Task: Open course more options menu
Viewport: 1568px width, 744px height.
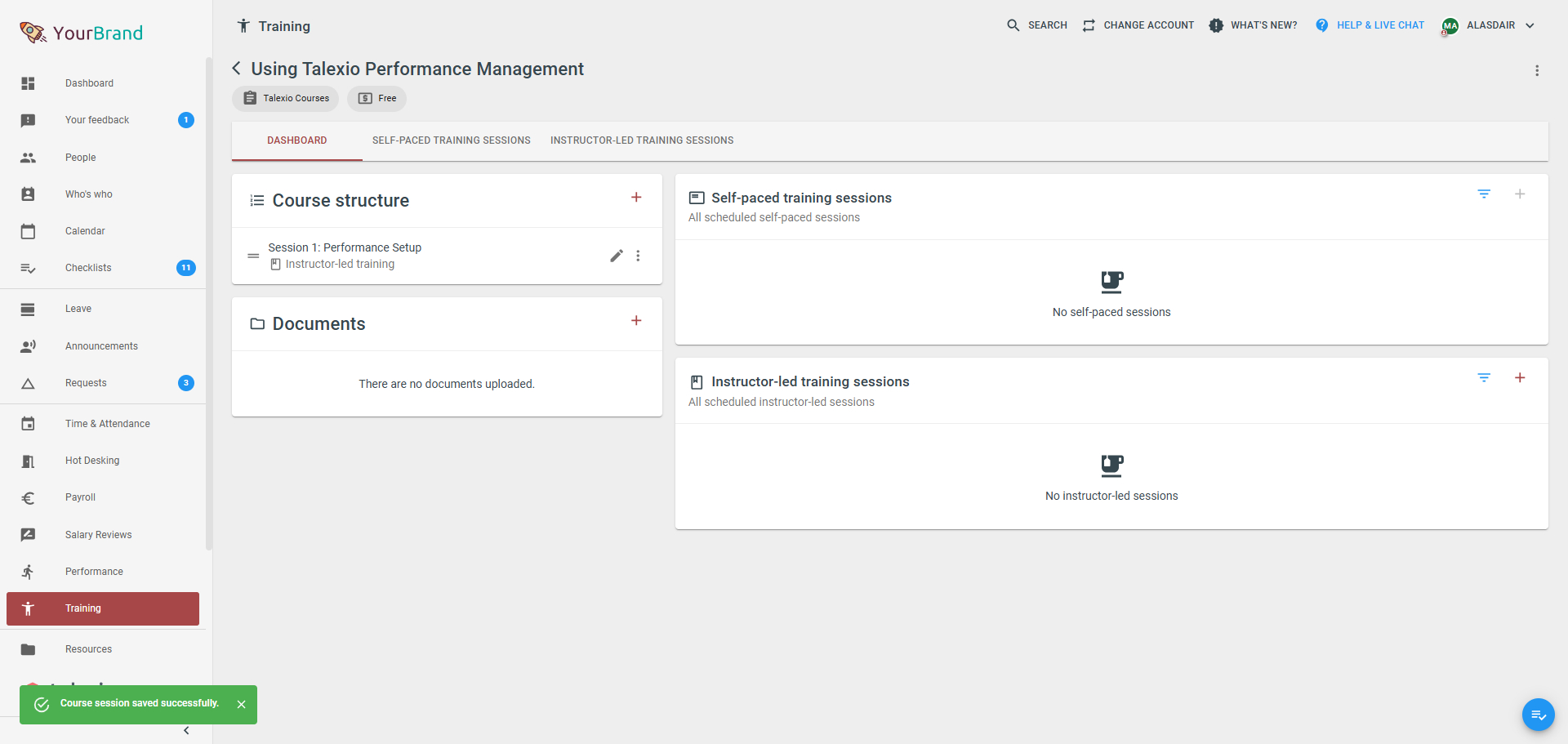Action: coord(1537,71)
